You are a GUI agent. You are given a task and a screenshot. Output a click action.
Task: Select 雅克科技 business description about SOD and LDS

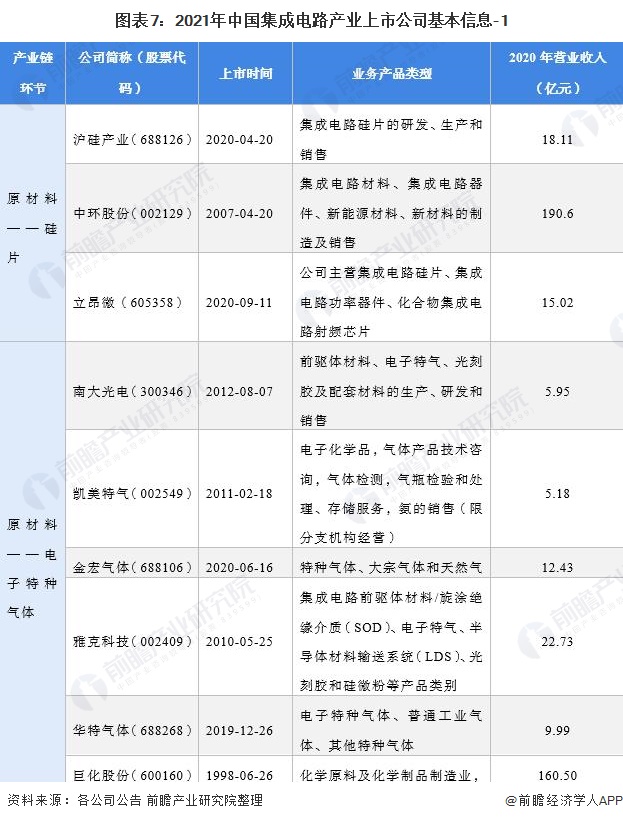391,641
